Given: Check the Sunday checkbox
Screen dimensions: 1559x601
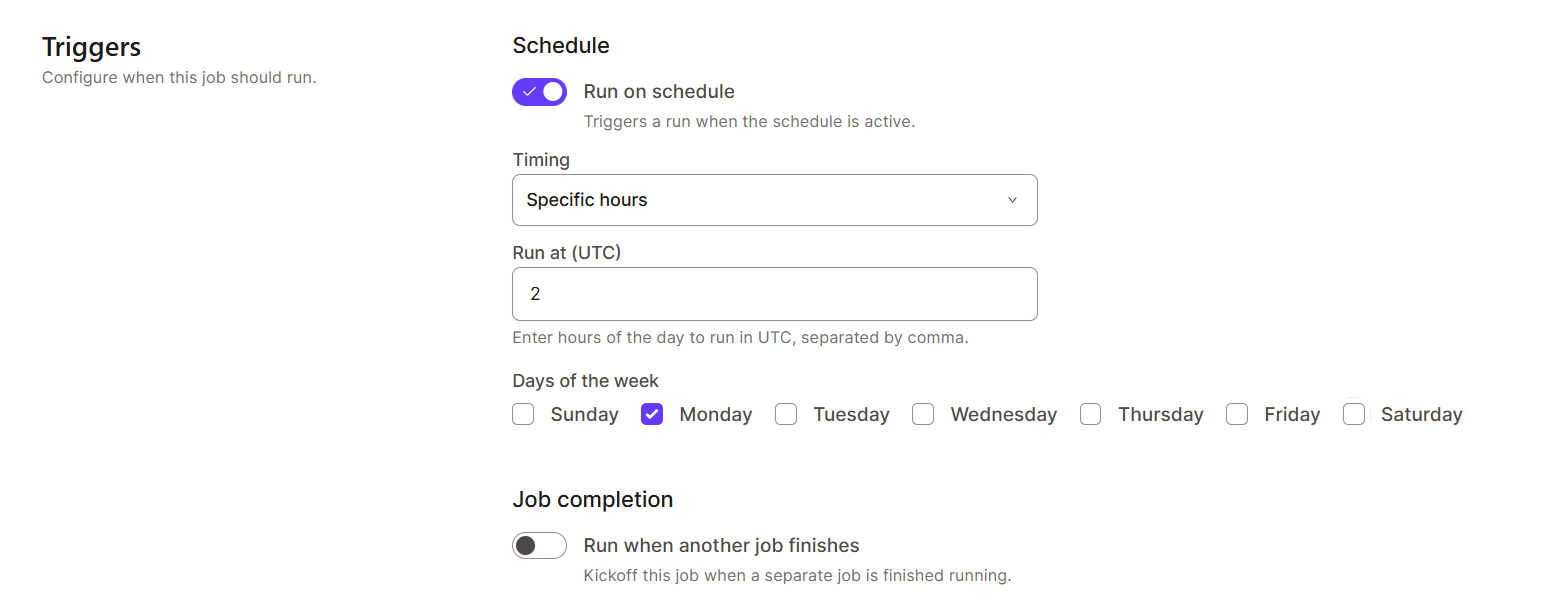Looking at the screenshot, I should coord(523,413).
